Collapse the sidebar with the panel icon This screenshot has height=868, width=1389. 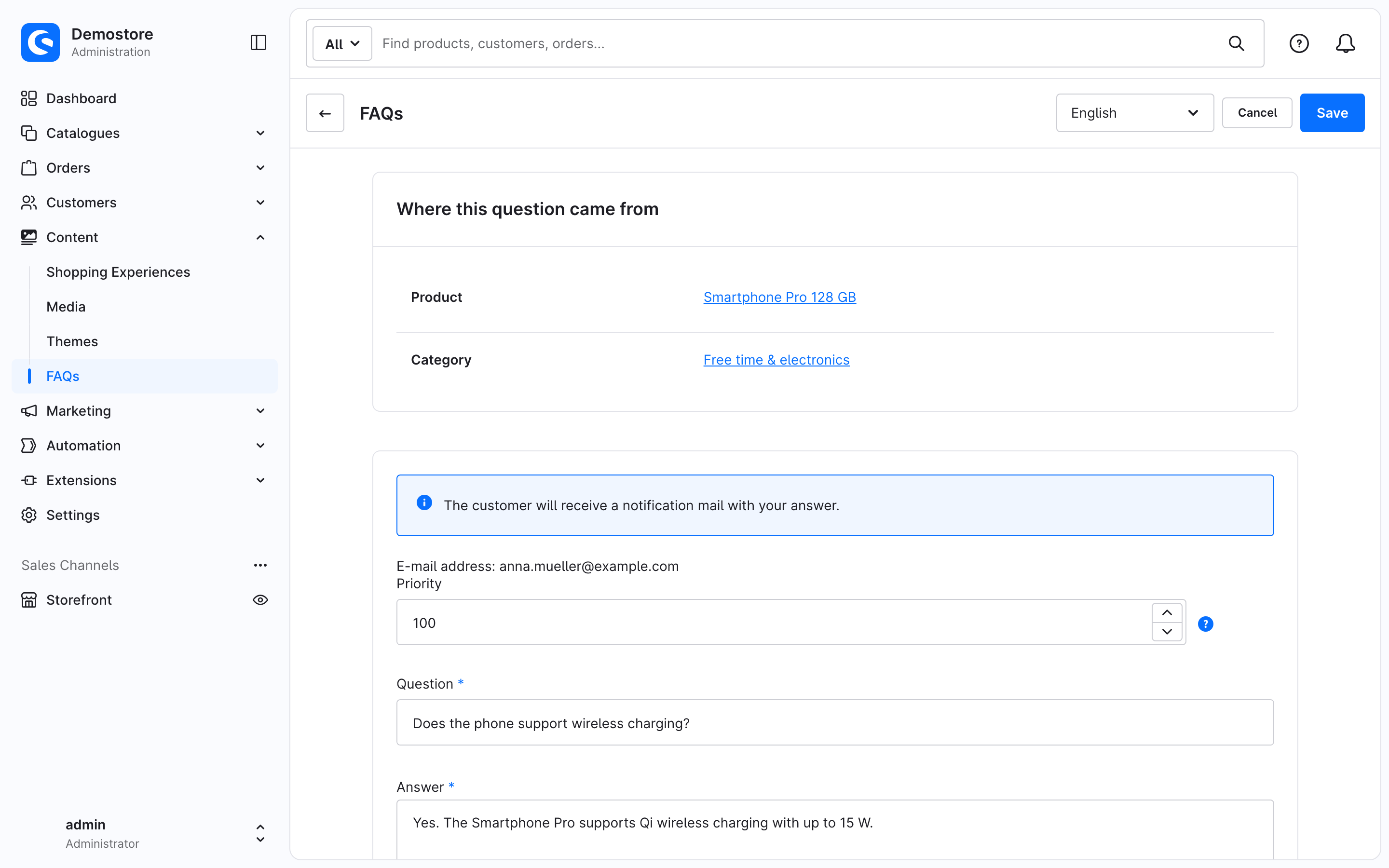pyautogui.click(x=259, y=42)
